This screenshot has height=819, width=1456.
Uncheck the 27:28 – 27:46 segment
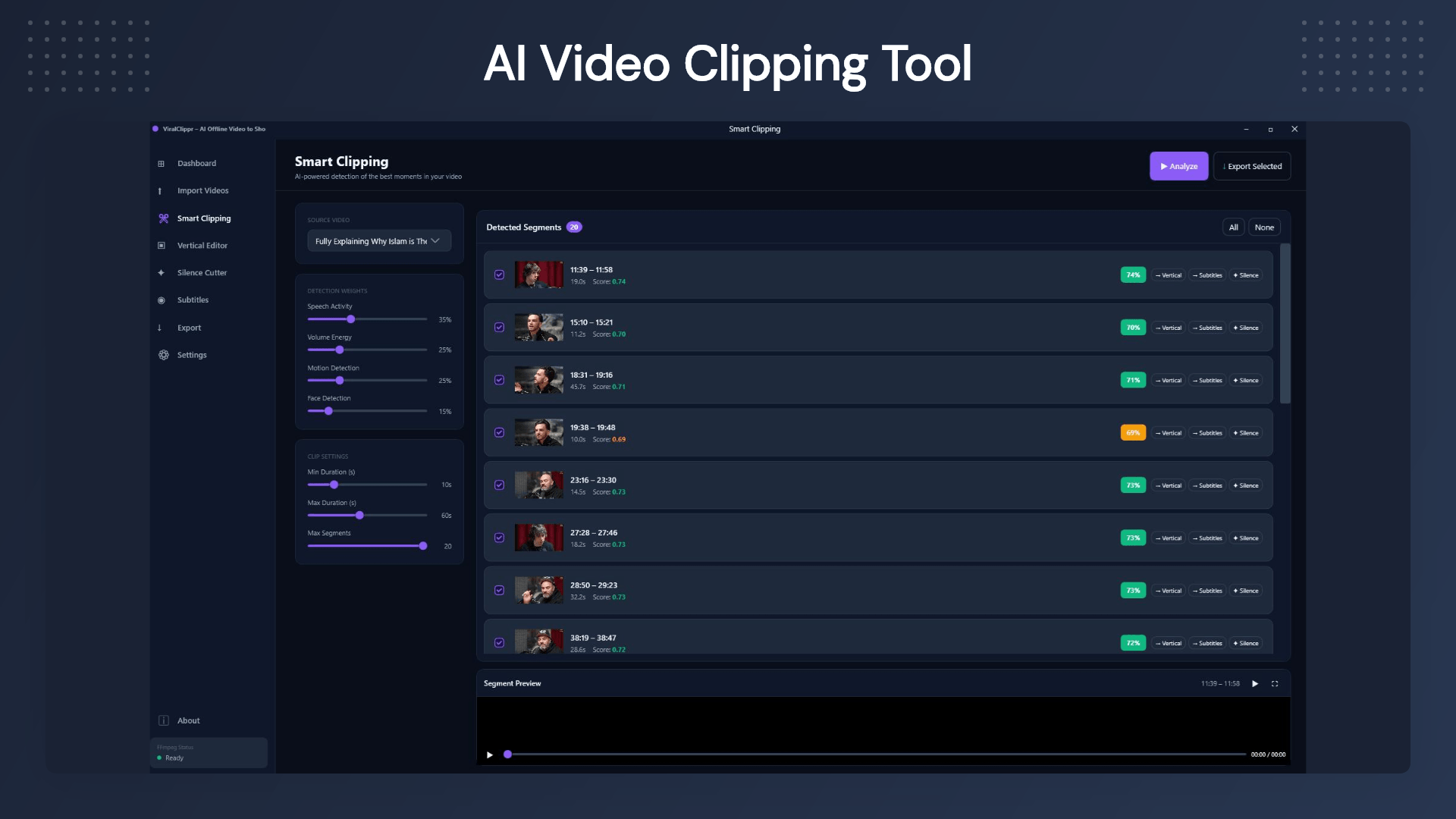coord(499,538)
